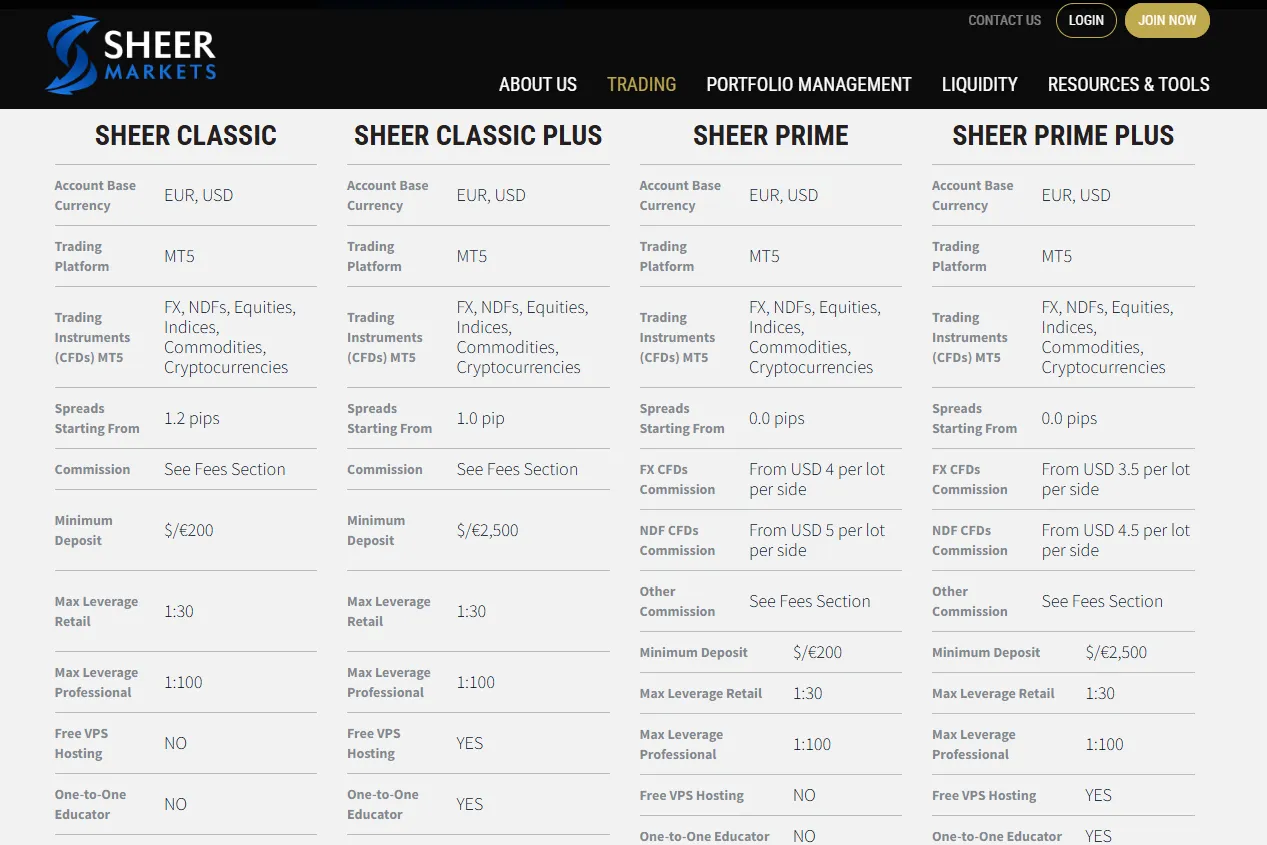Click Sheer Classic Plus minimum deposit '$/€2,500'
Viewport: 1267px width, 845px height.
[x=488, y=530]
